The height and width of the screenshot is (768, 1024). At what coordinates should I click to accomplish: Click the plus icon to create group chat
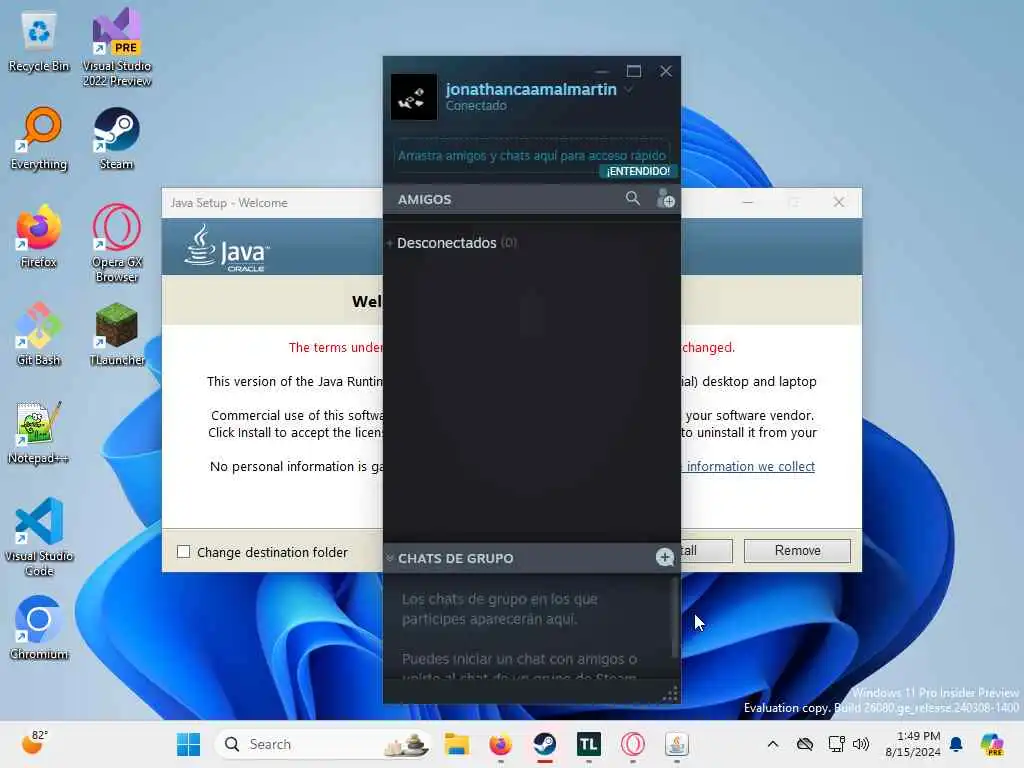click(x=664, y=557)
